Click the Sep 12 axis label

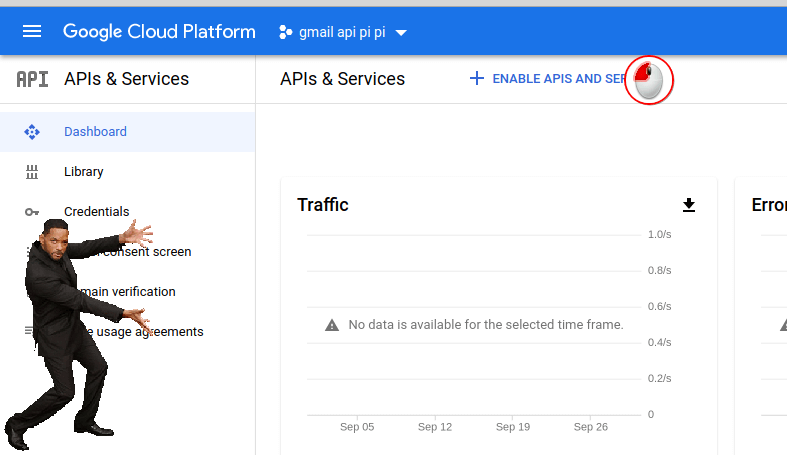click(435, 427)
